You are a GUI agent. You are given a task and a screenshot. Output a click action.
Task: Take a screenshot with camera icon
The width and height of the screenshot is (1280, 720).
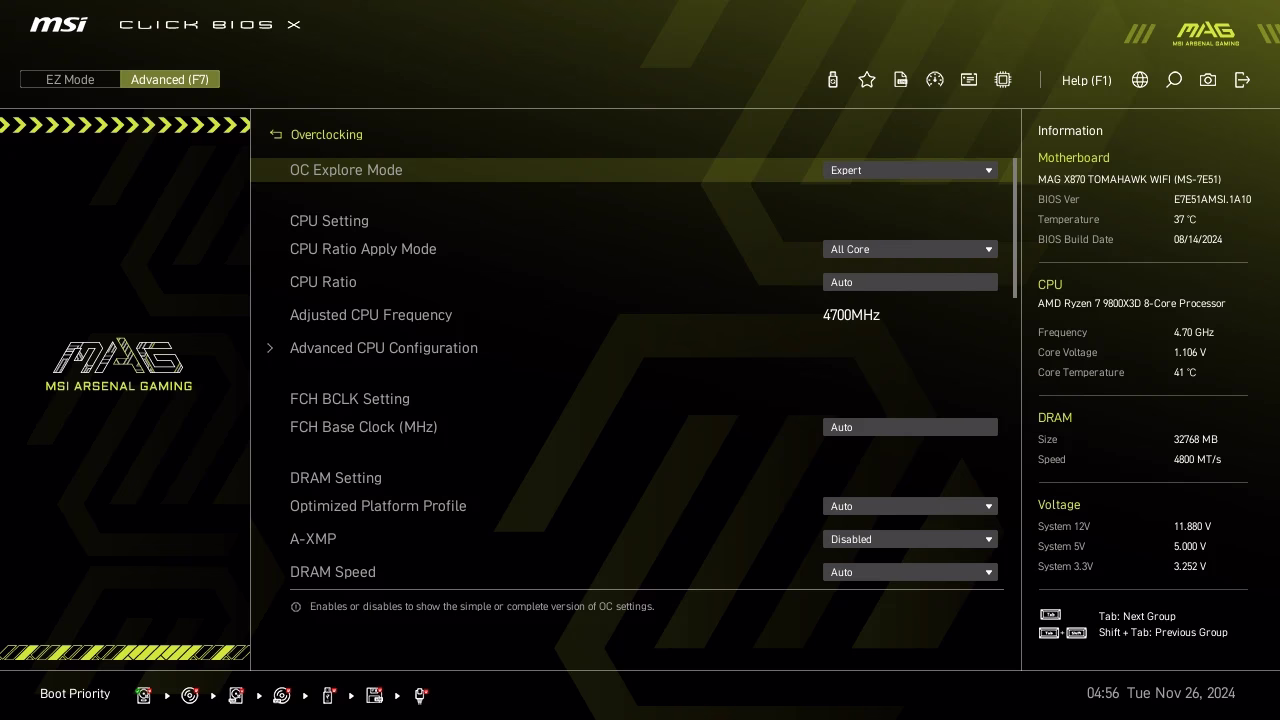(x=1208, y=80)
